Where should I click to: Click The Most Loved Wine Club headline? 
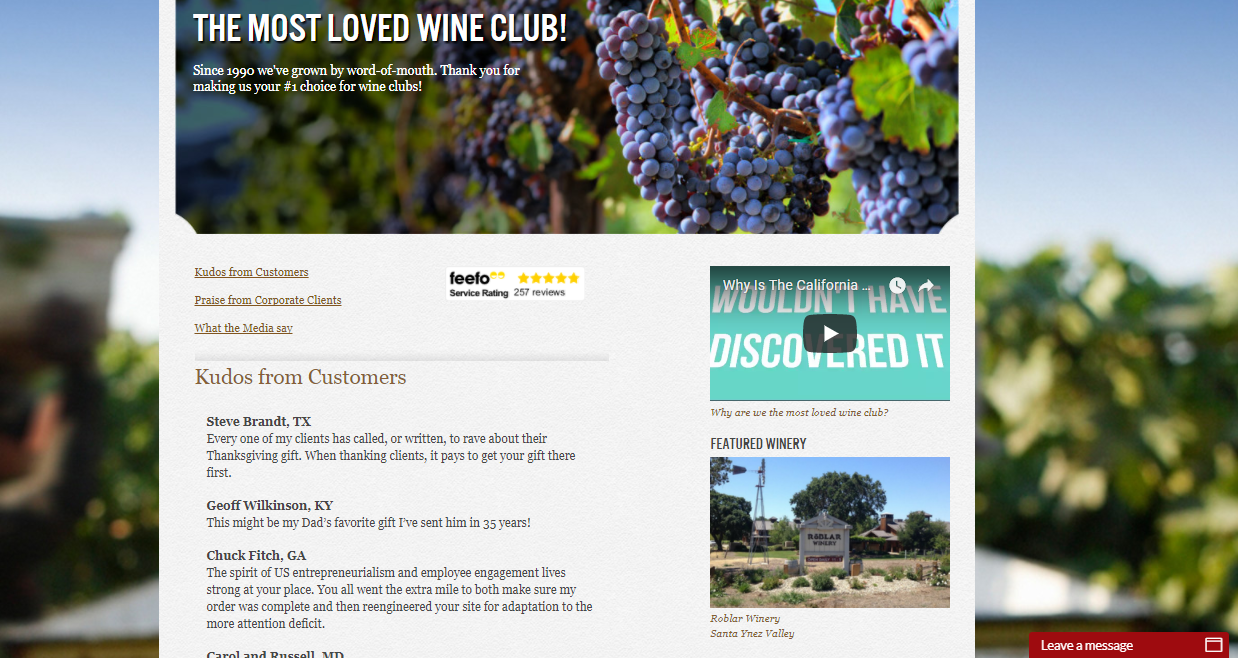coord(380,28)
